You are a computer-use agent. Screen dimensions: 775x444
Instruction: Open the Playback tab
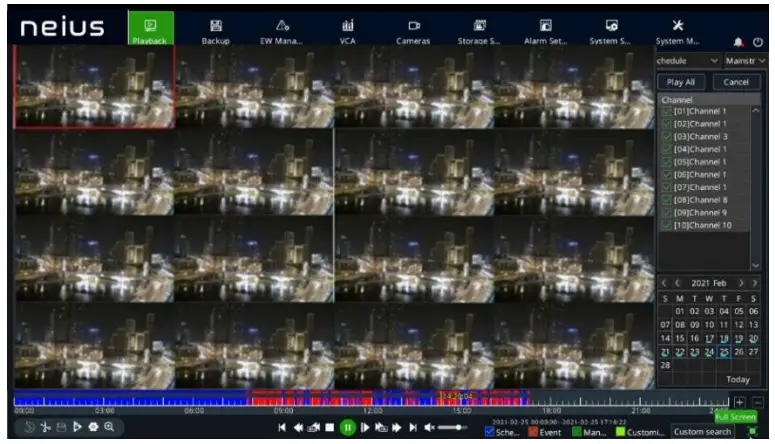150,29
